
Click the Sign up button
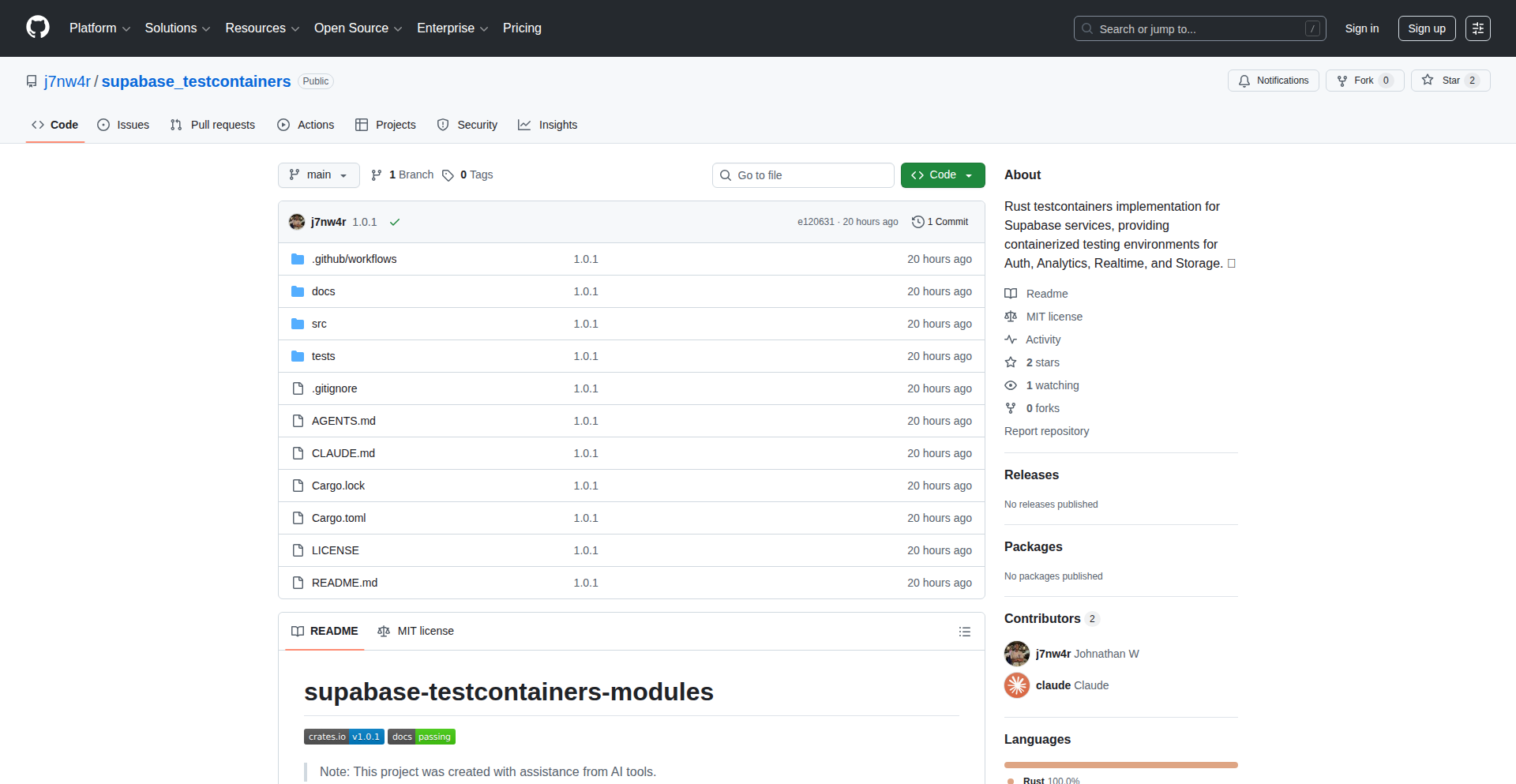coord(1426,28)
